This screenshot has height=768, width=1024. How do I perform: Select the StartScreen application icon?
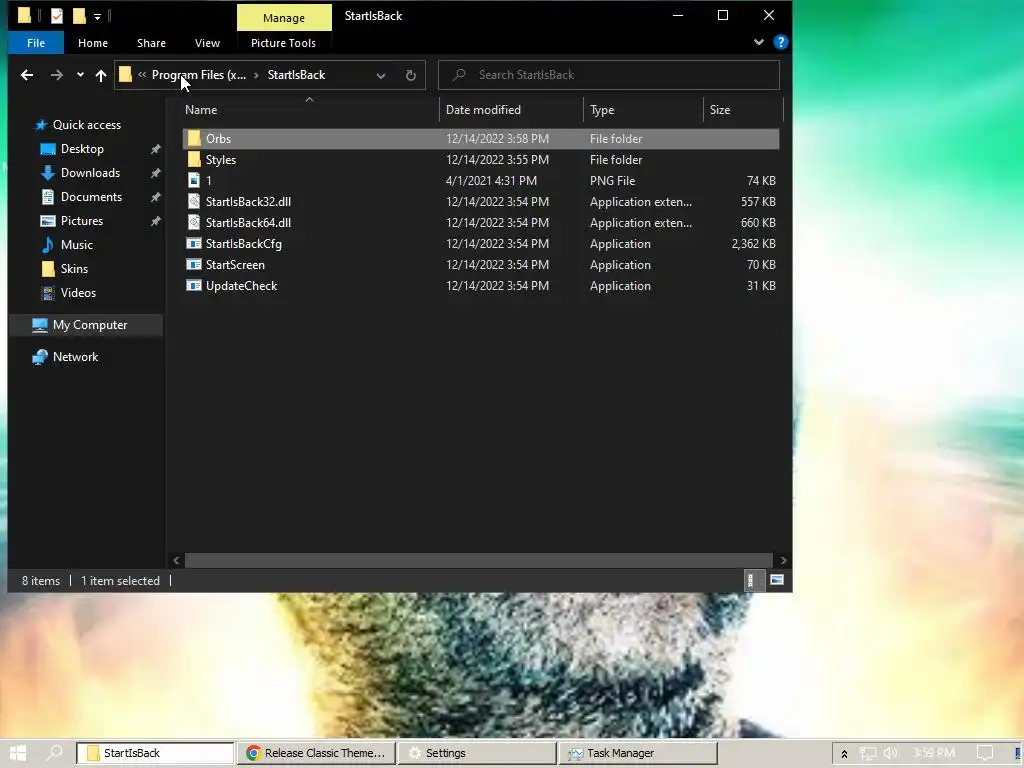pos(194,264)
